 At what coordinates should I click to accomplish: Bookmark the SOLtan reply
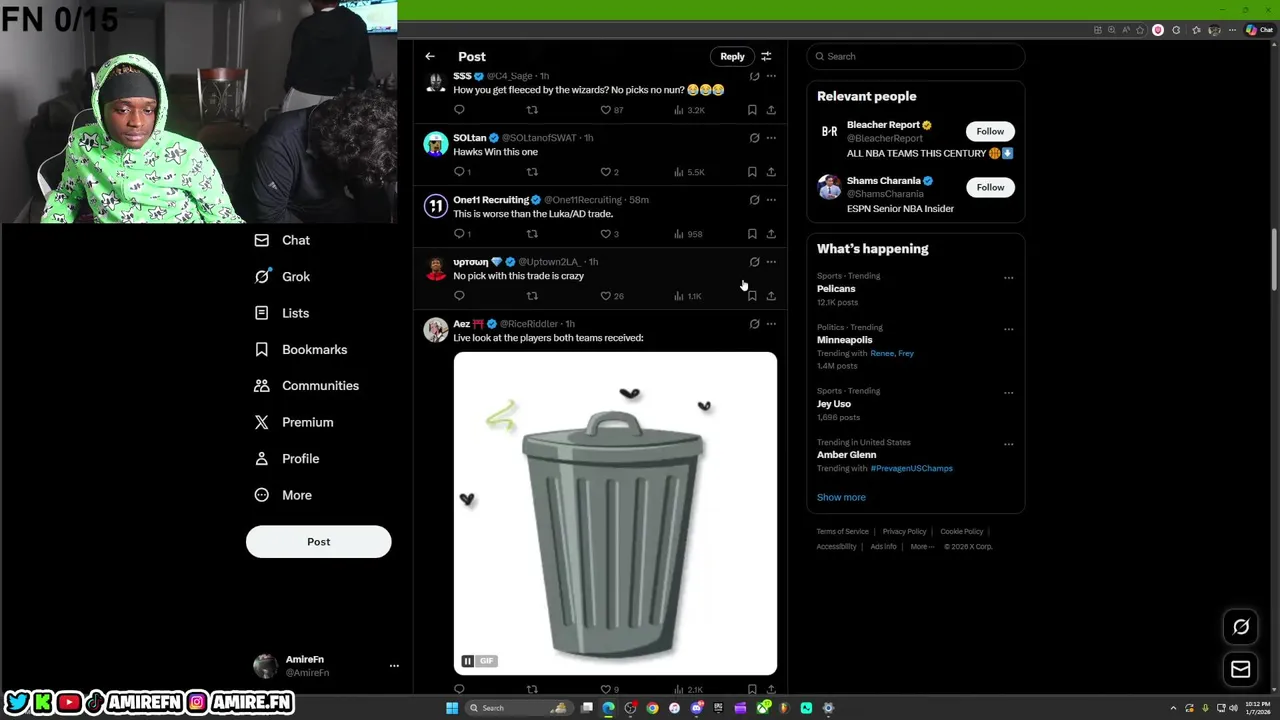coord(752,172)
